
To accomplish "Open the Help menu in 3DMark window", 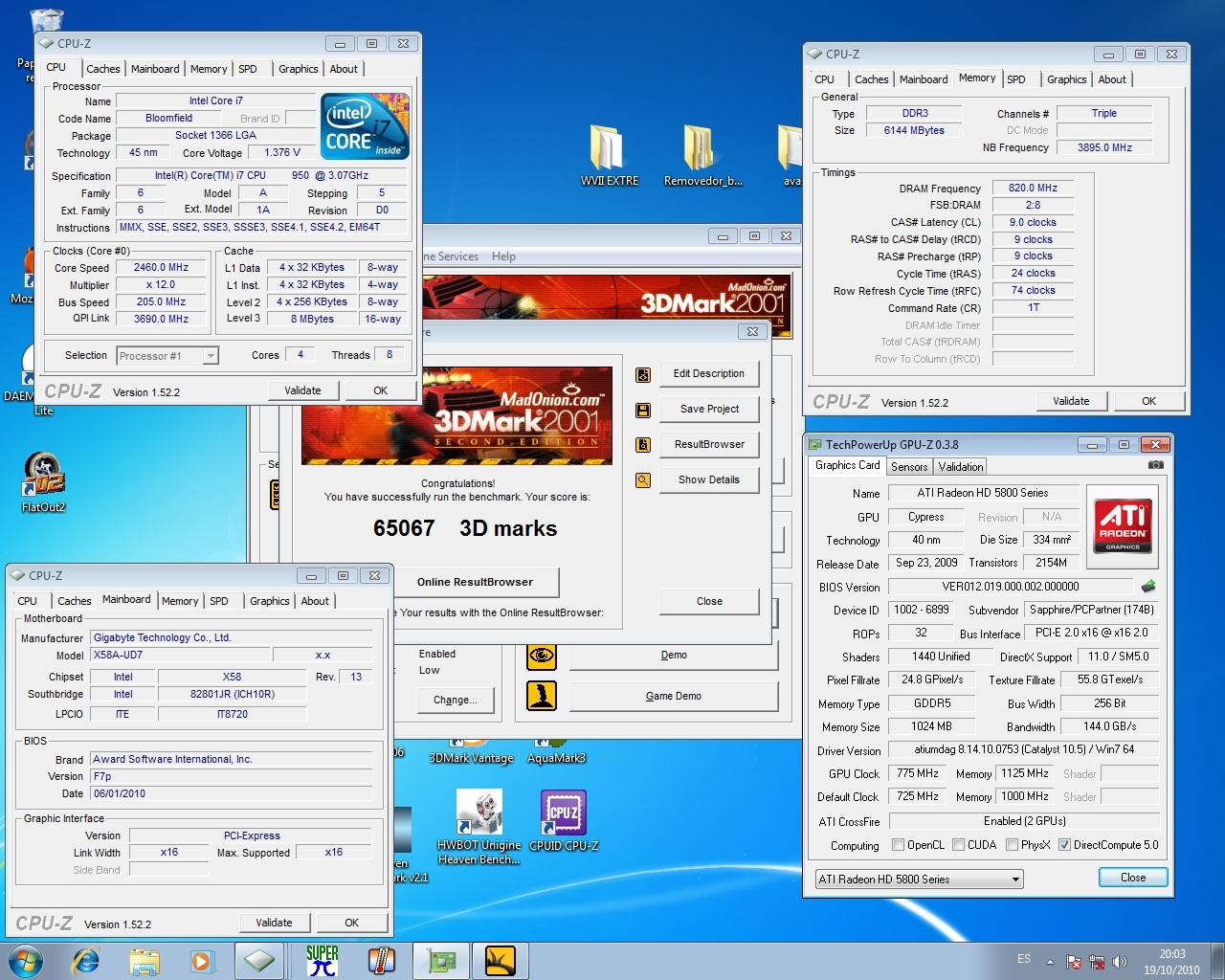I will (x=503, y=256).
